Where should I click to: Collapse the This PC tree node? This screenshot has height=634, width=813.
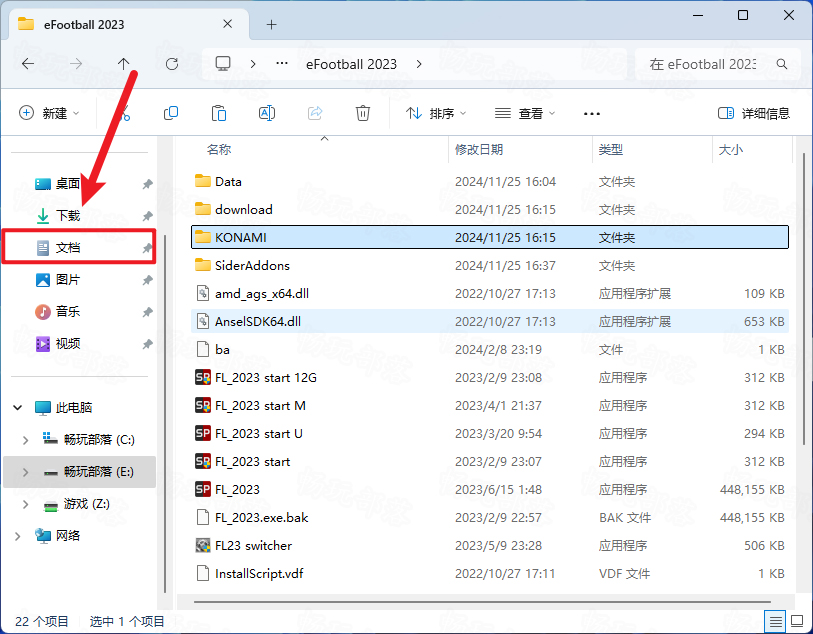tap(18, 407)
